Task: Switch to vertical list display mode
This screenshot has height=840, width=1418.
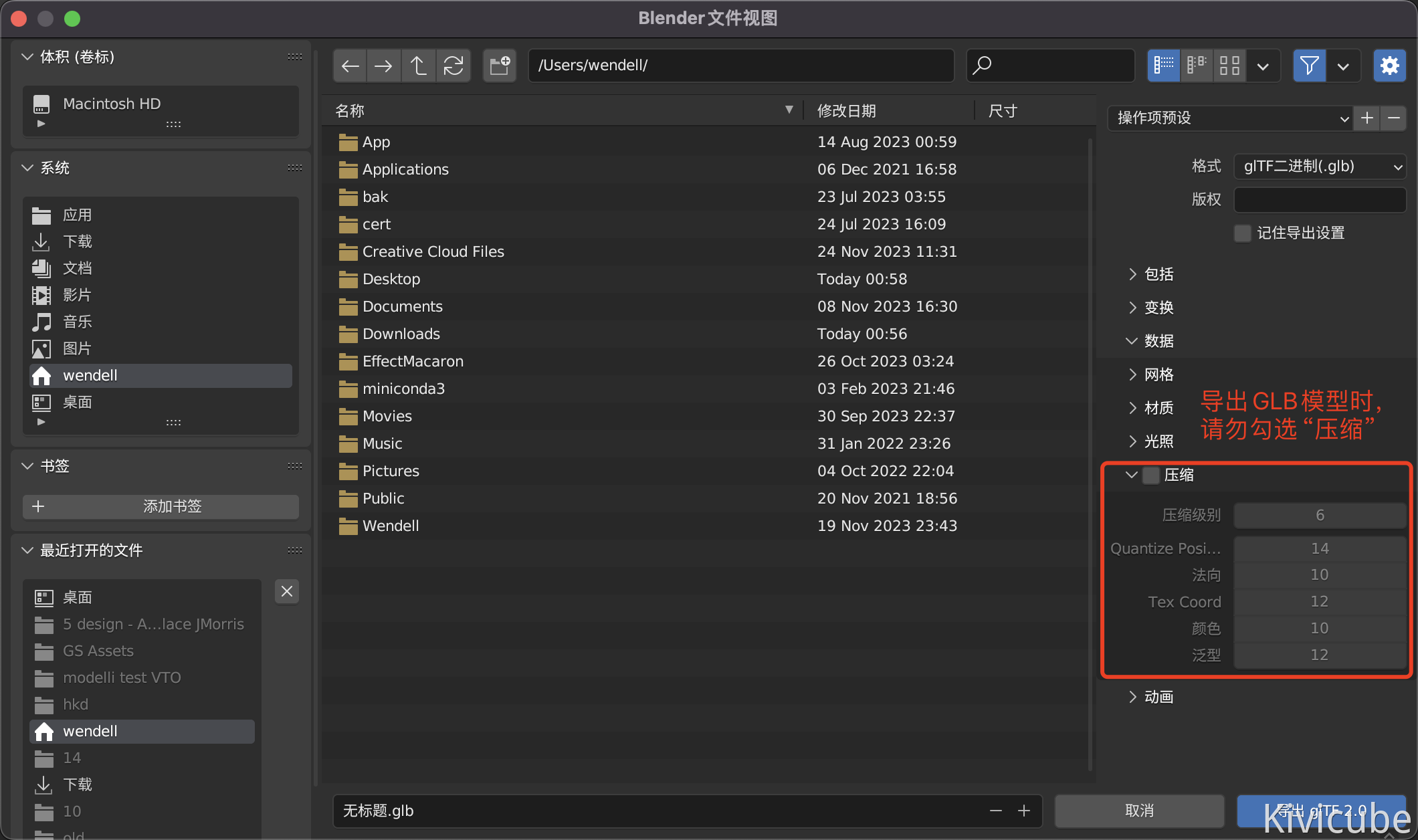Action: (1164, 66)
